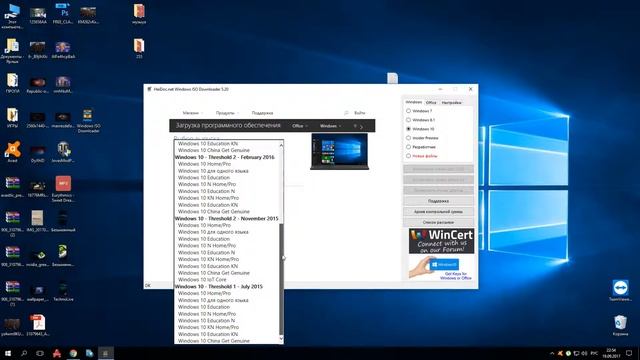Select Windows 10 N Home/Pro under November 2015

[207, 246]
